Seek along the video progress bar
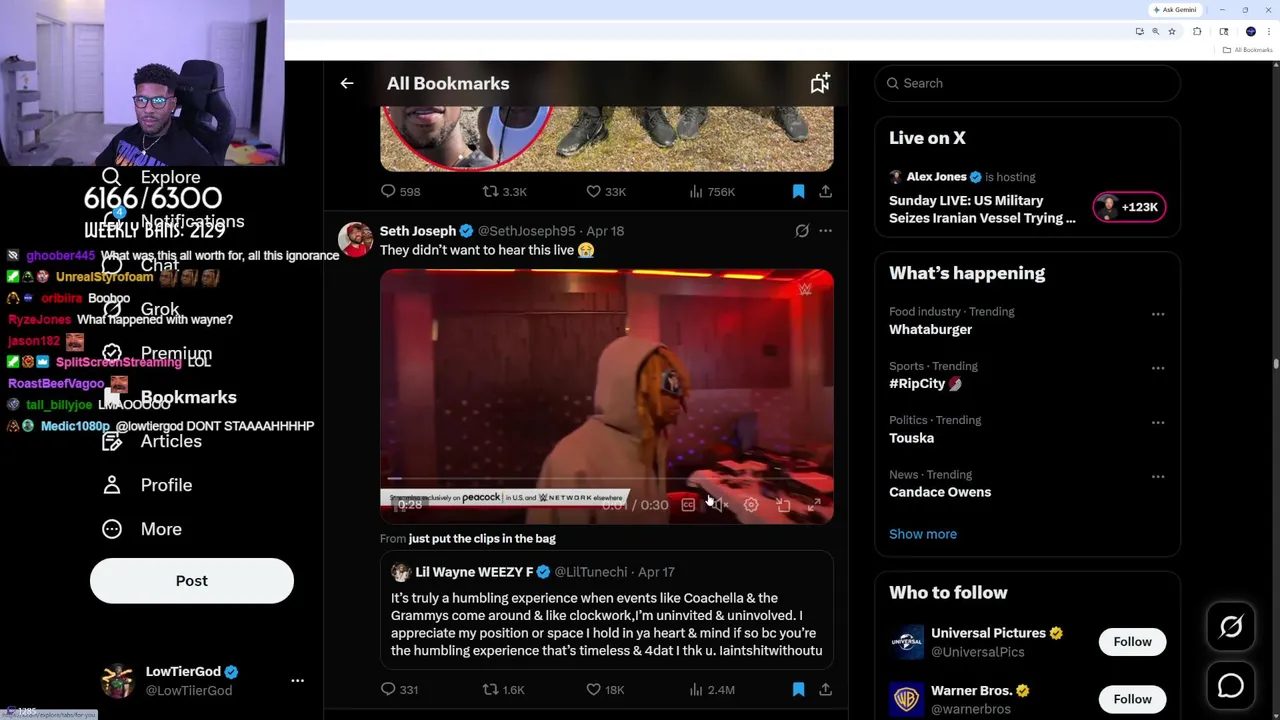The width and height of the screenshot is (1280, 720). click(x=606, y=478)
